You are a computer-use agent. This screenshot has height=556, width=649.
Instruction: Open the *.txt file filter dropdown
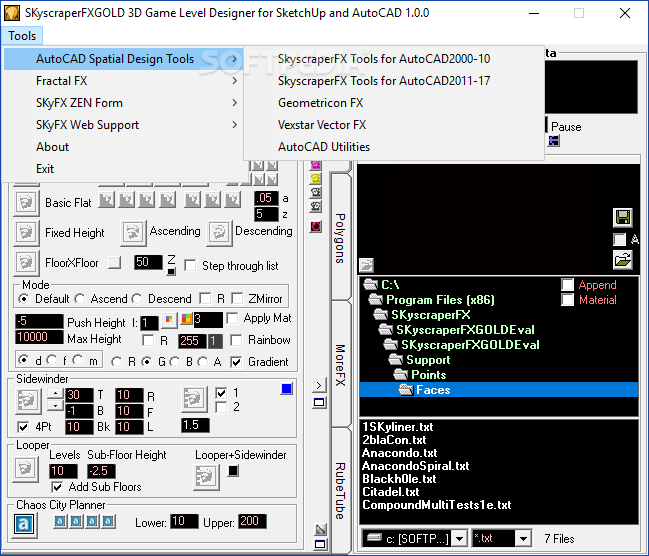pyautogui.click(x=524, y=539)
